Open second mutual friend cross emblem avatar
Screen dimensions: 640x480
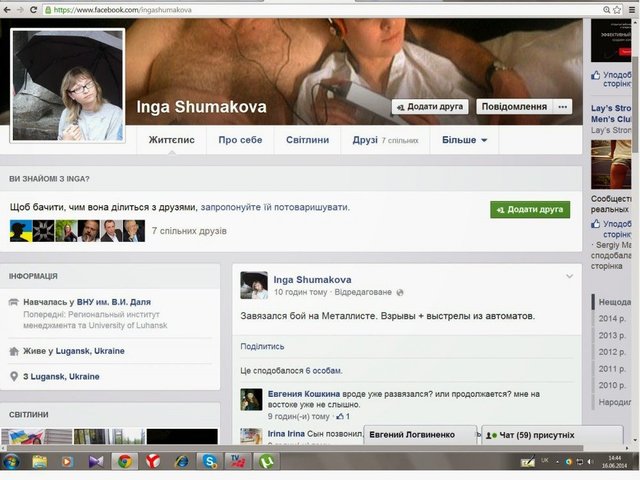click(44, 231)
